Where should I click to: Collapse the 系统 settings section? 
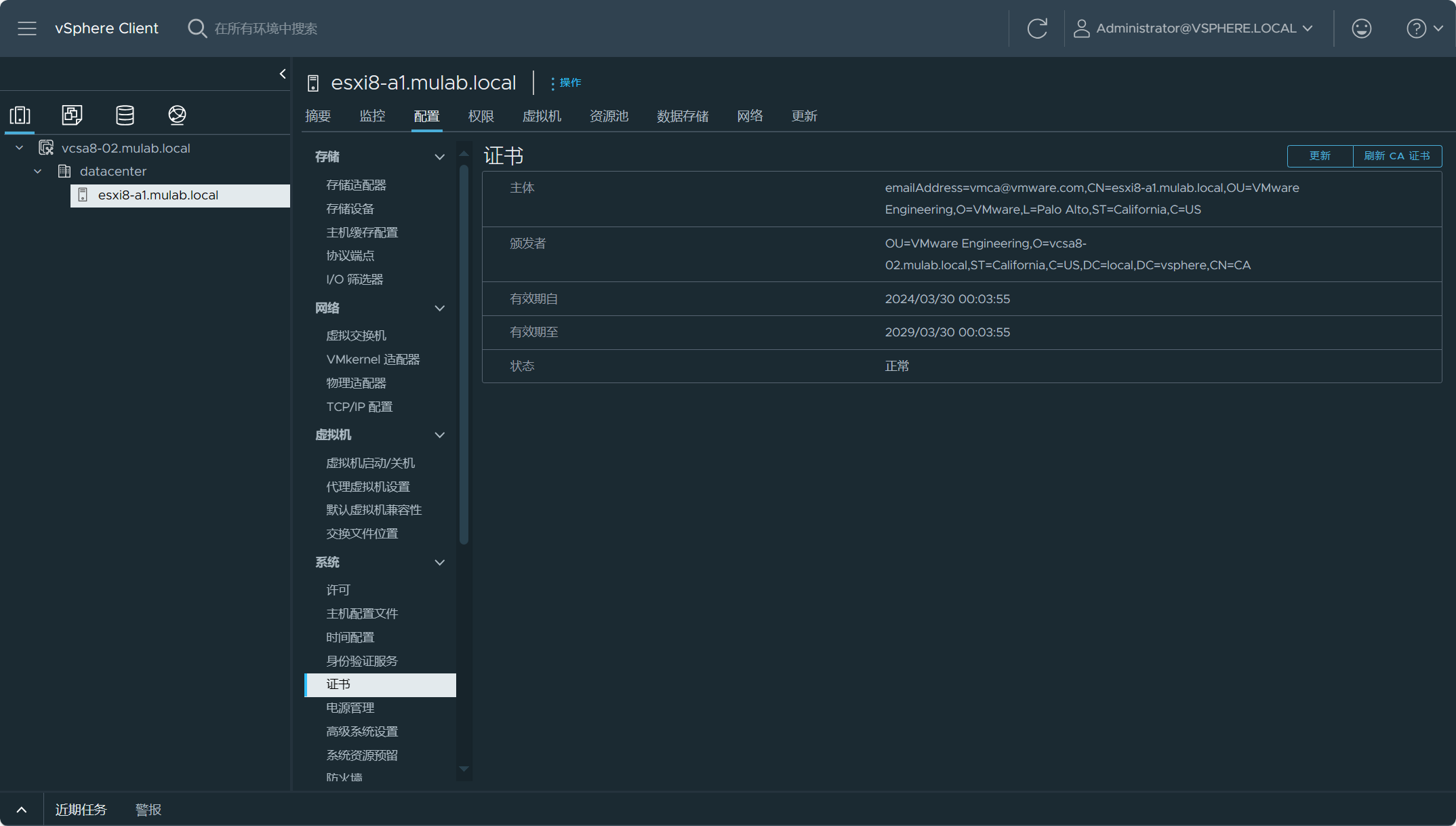coord(439,562)
